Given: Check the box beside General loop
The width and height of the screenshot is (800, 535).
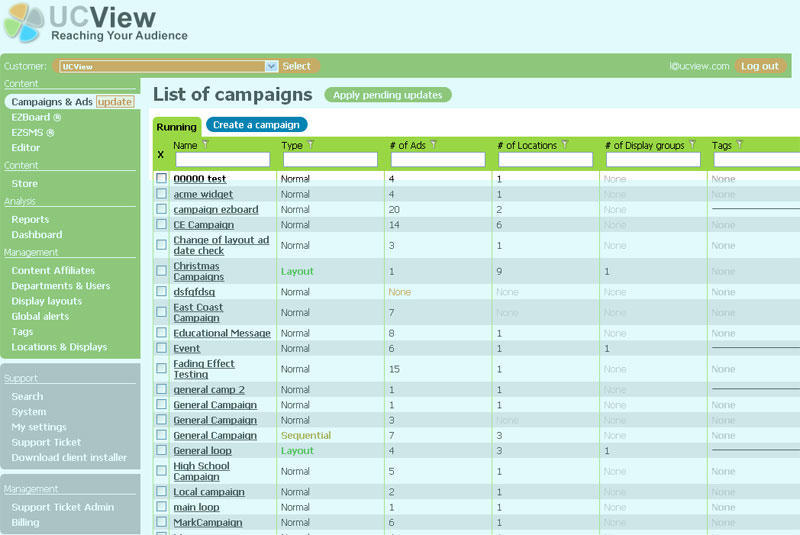Looking at the screenshot, I should click(161, 450).
